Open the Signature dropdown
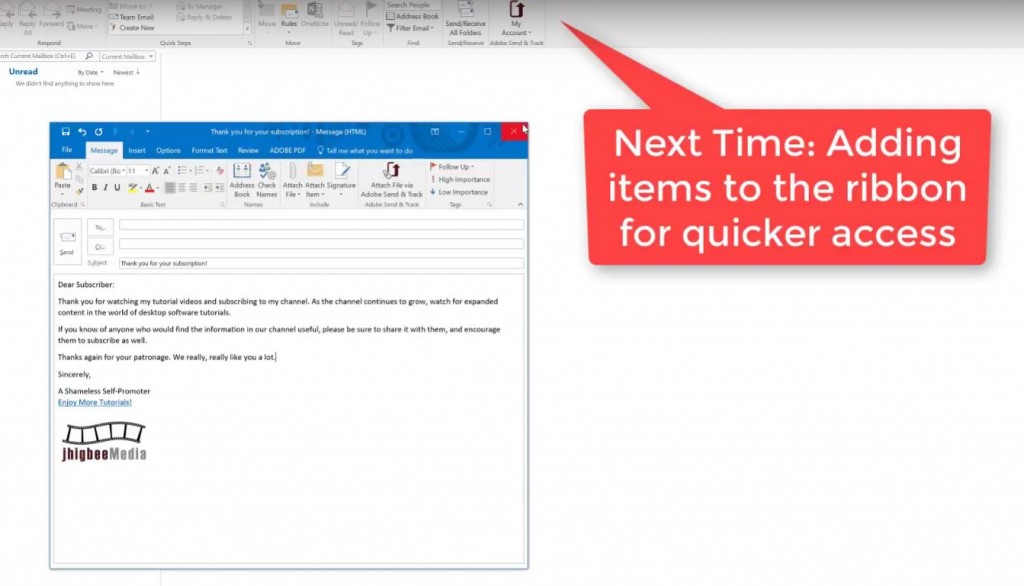The image size is (1024, 586). [341, 180]
